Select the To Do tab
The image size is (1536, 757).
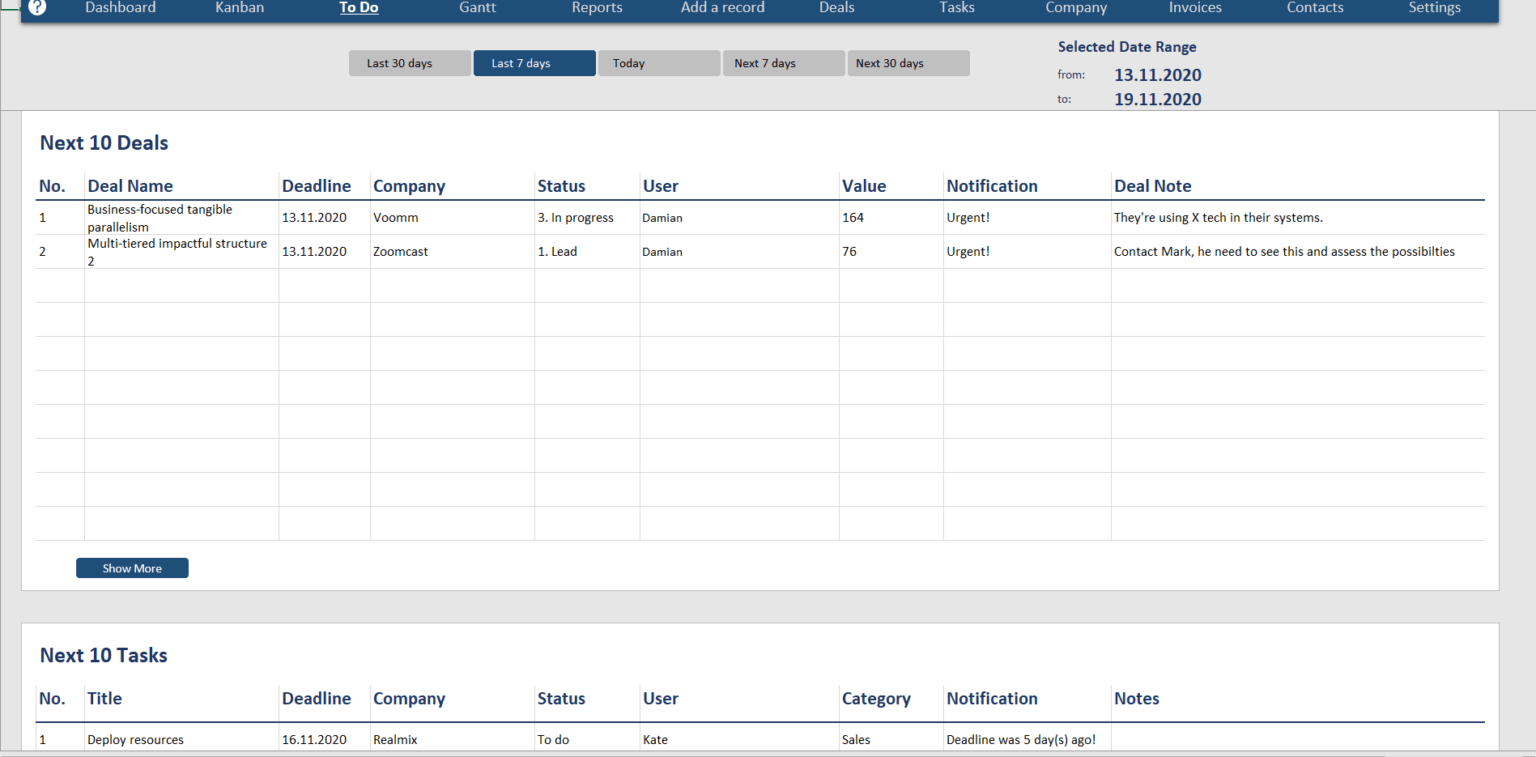tap(358, 8)
